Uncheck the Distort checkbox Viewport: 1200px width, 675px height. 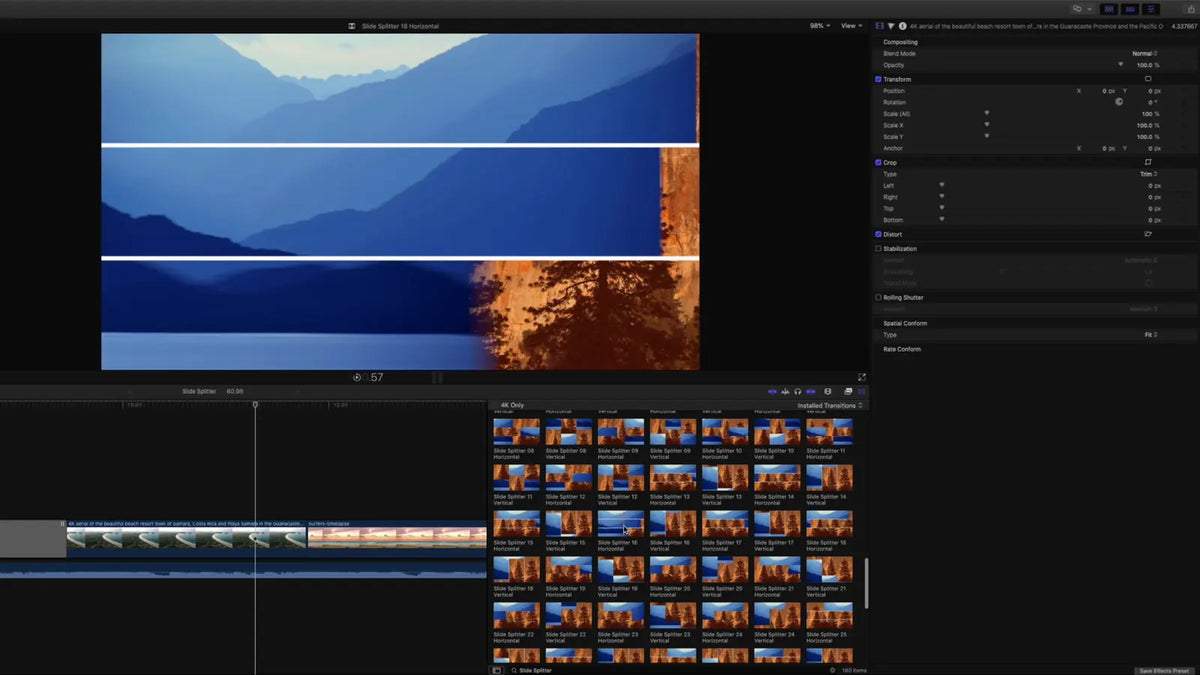(878, 234)
